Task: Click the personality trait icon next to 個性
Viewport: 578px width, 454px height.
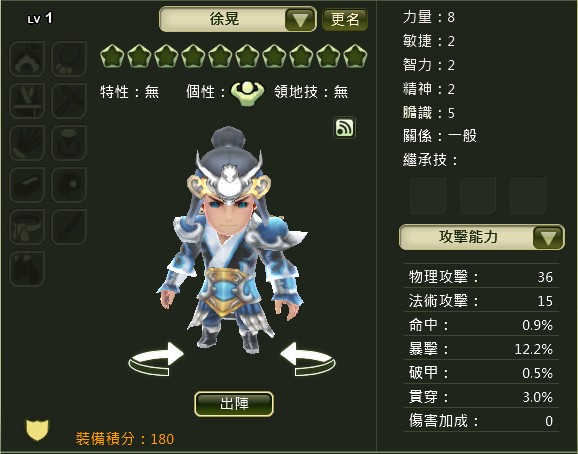Action: [x=247, y=93]
